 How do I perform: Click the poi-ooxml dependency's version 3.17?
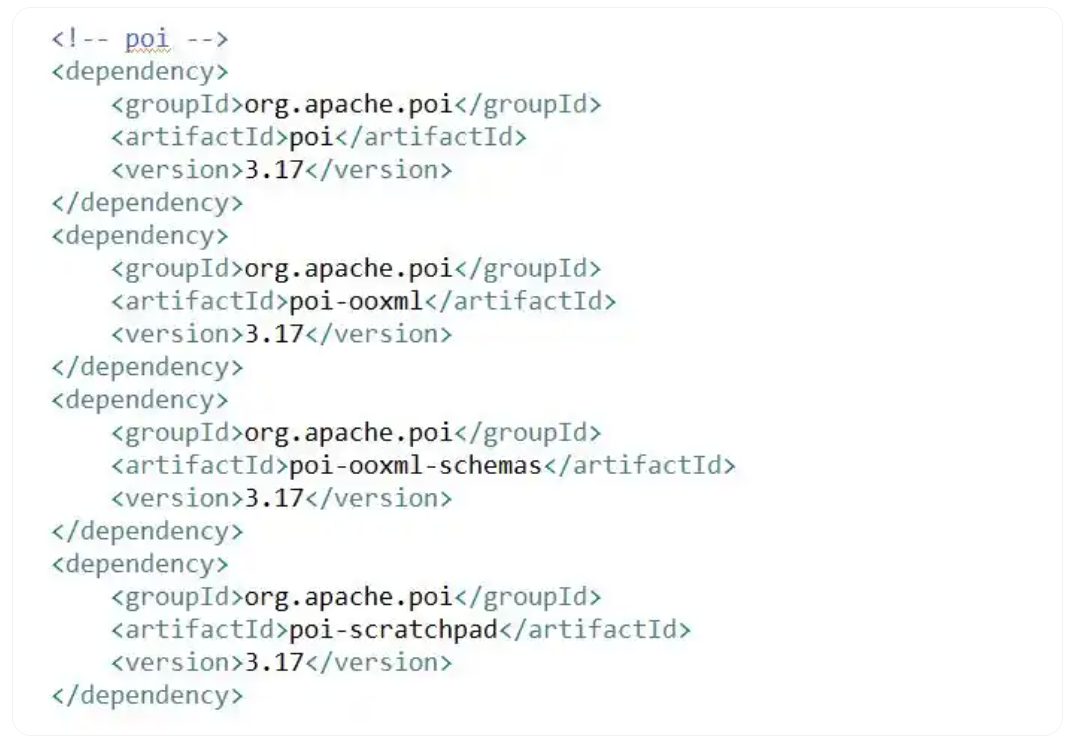pyautogui.click(x=274, y=334)
